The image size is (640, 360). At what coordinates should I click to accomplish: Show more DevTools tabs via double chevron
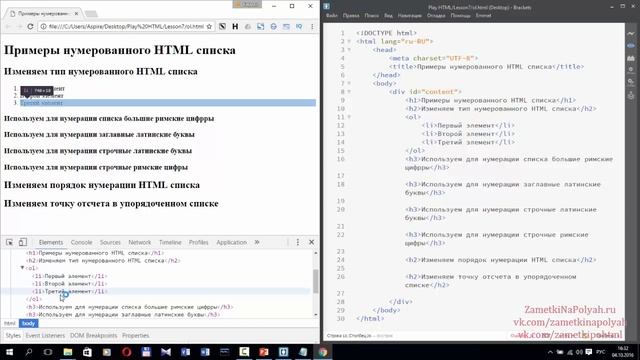click(257, 242)
